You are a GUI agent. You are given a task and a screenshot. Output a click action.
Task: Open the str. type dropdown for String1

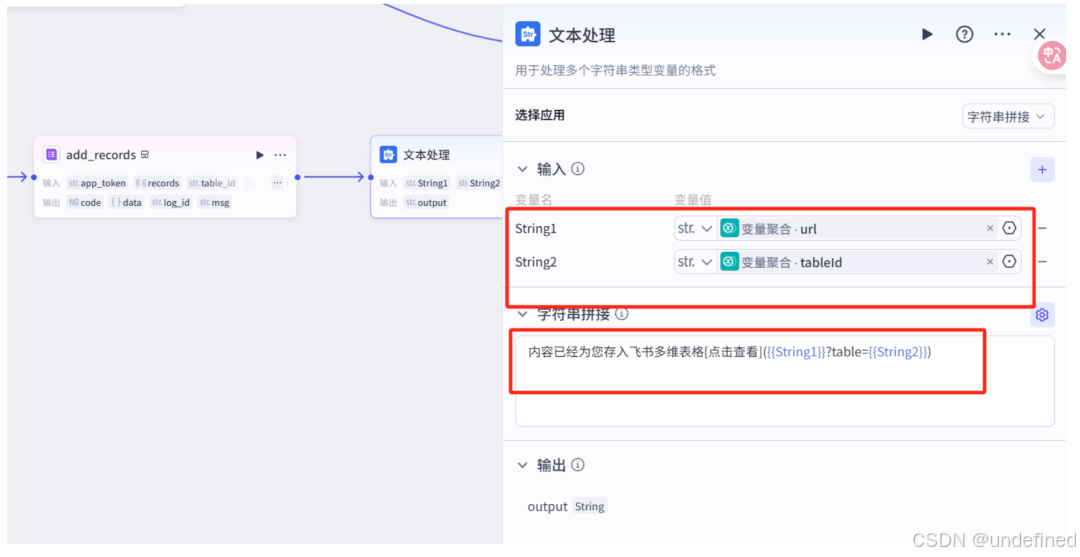pos(695,229)
